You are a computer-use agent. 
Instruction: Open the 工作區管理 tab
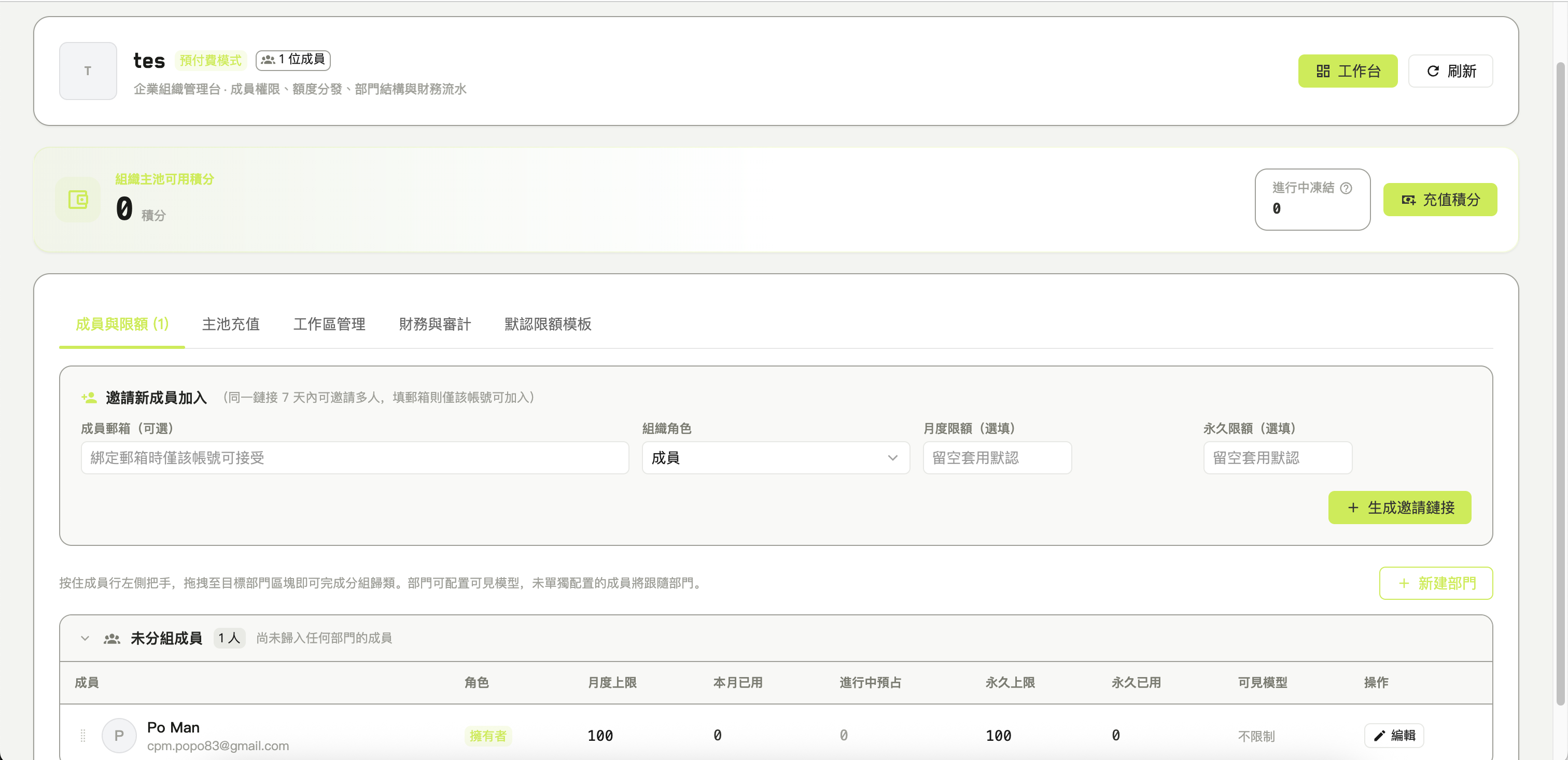(x=329, y=325)
